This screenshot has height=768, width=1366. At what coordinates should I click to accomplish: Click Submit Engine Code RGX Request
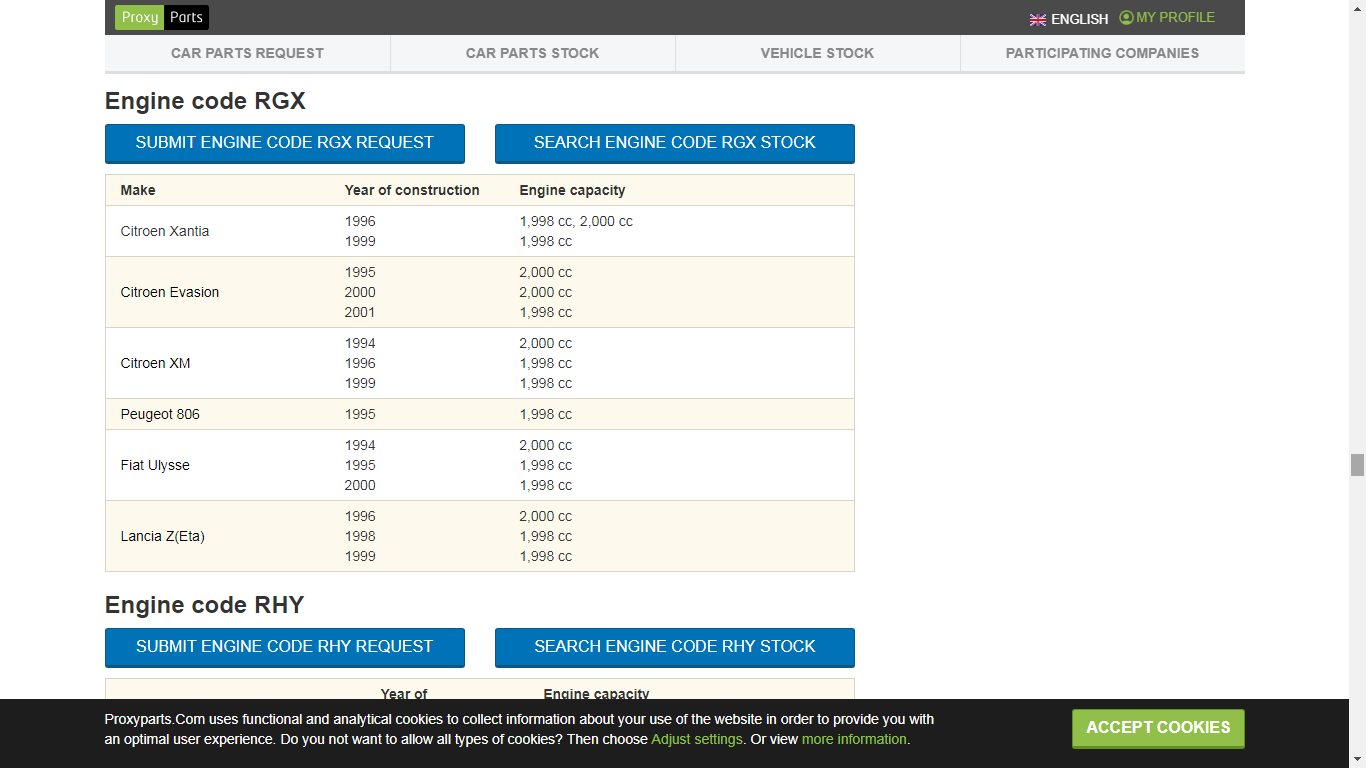point(285,143)
